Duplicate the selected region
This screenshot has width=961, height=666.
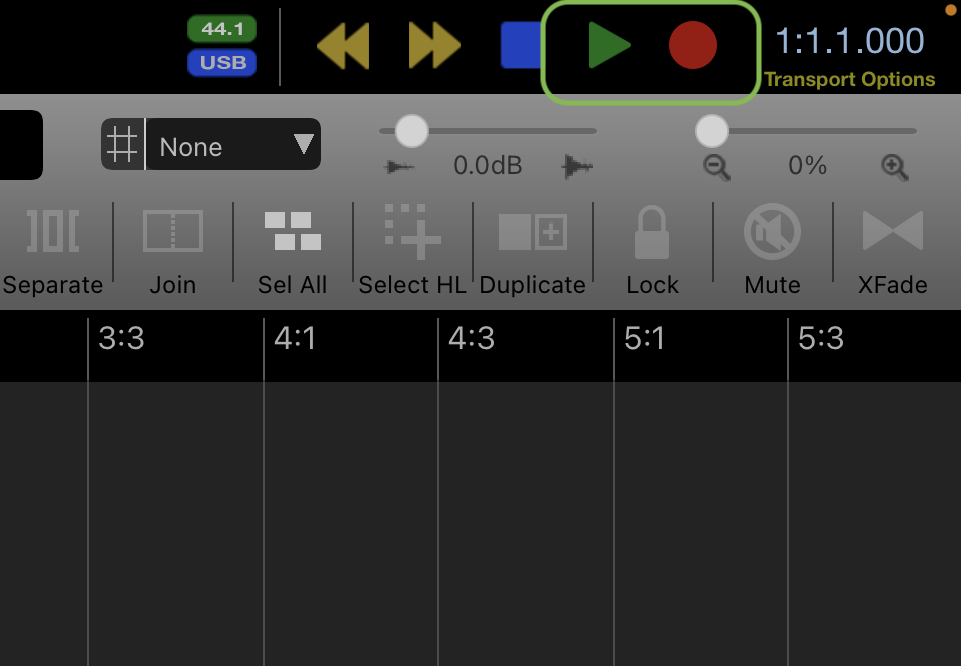point(532,251)
